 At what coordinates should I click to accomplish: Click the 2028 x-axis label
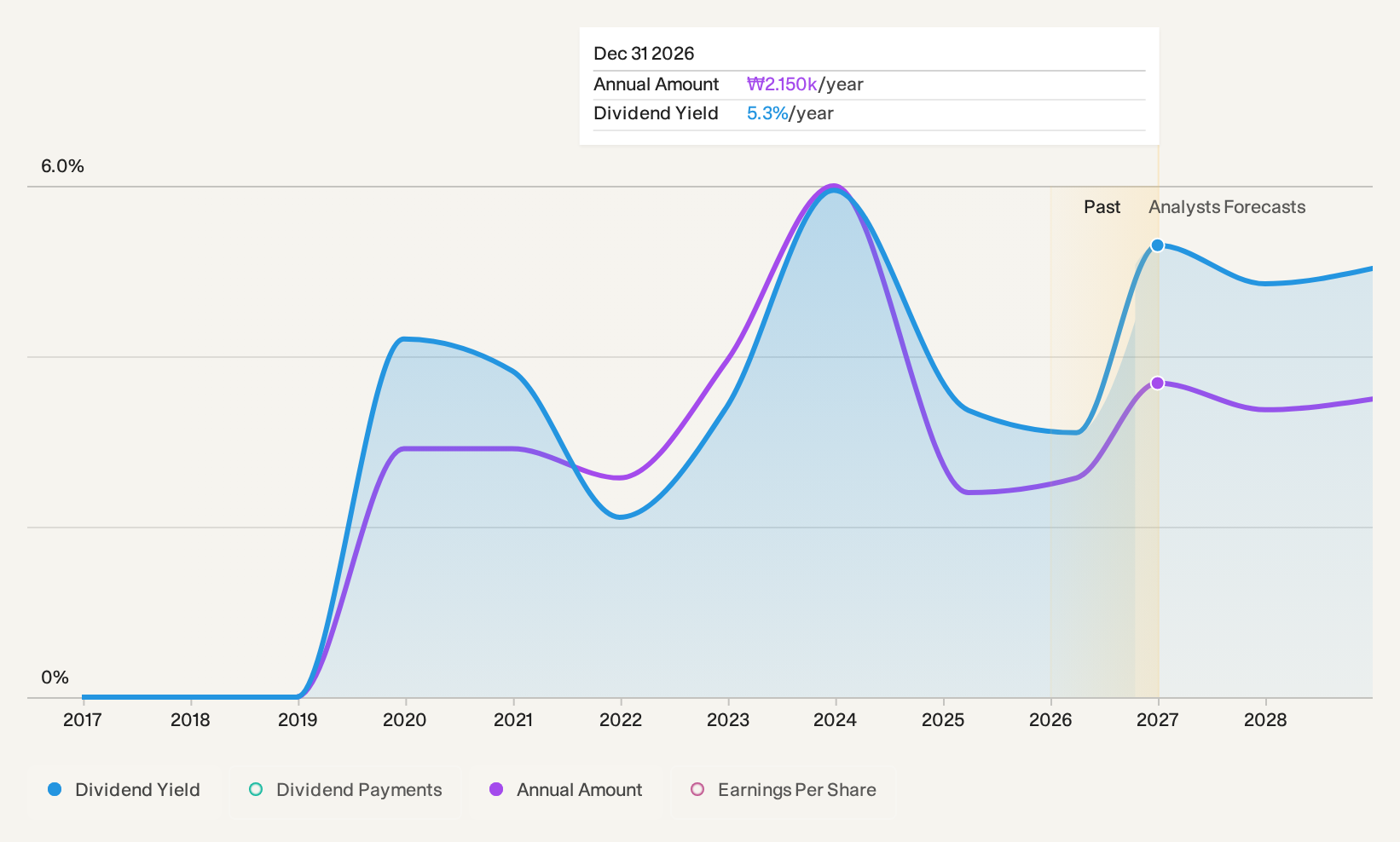pyautogui.click(x=1265, y=720)
